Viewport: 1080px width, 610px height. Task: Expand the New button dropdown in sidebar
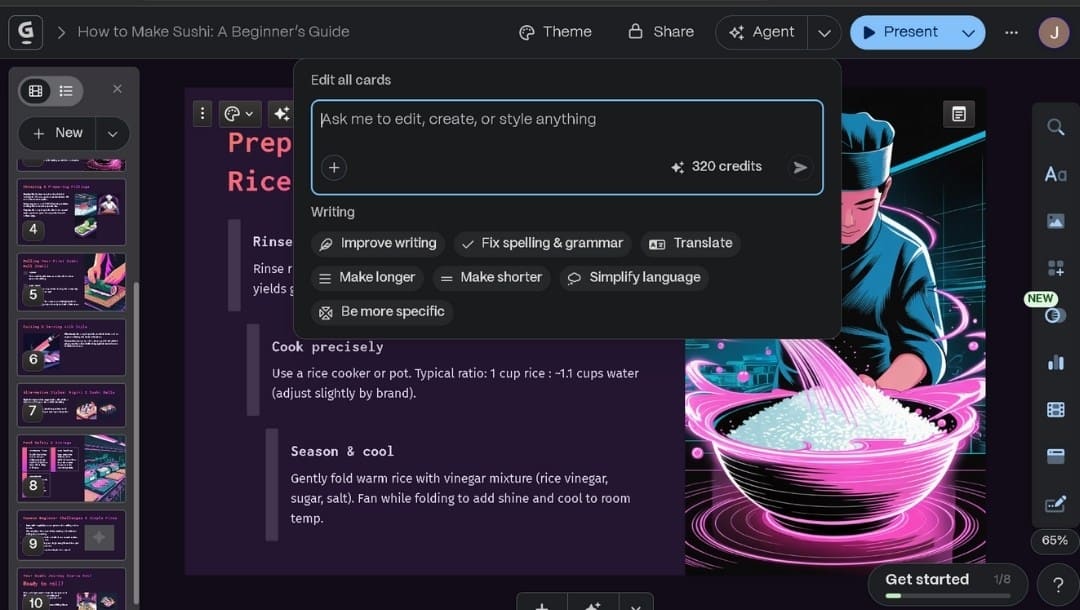(112, 133)
